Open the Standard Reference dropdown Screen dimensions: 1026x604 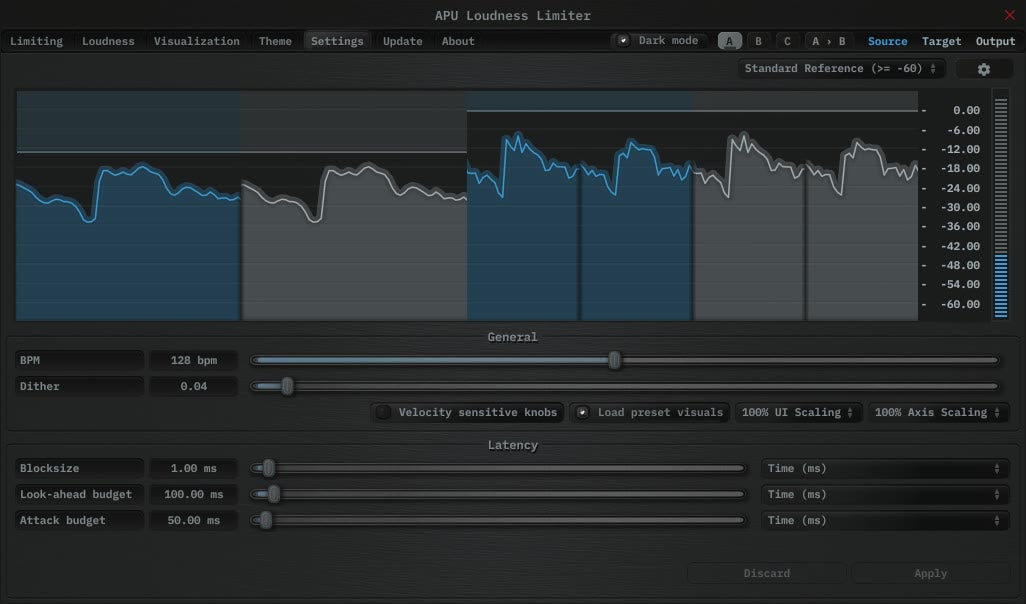pos(841,69)
